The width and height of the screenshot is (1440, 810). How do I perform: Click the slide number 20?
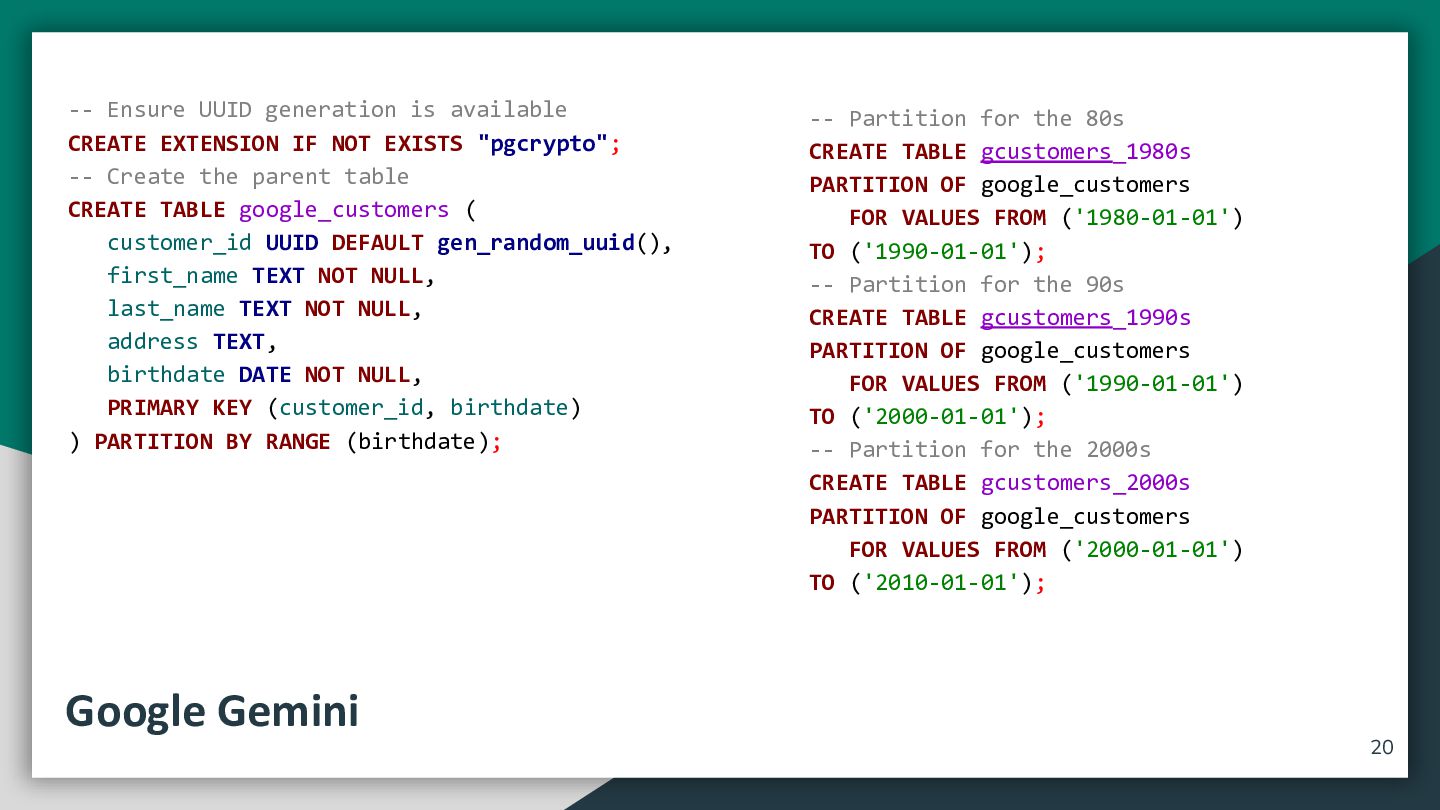[x=1381, y=747]
